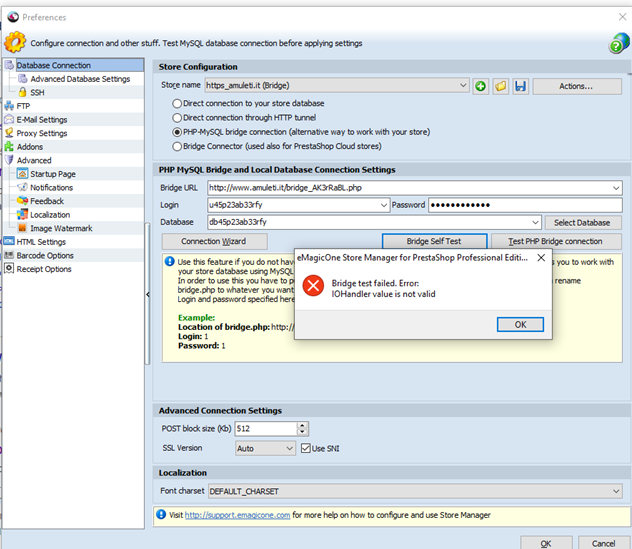Open the Proxy Settings page

point(42,133)
